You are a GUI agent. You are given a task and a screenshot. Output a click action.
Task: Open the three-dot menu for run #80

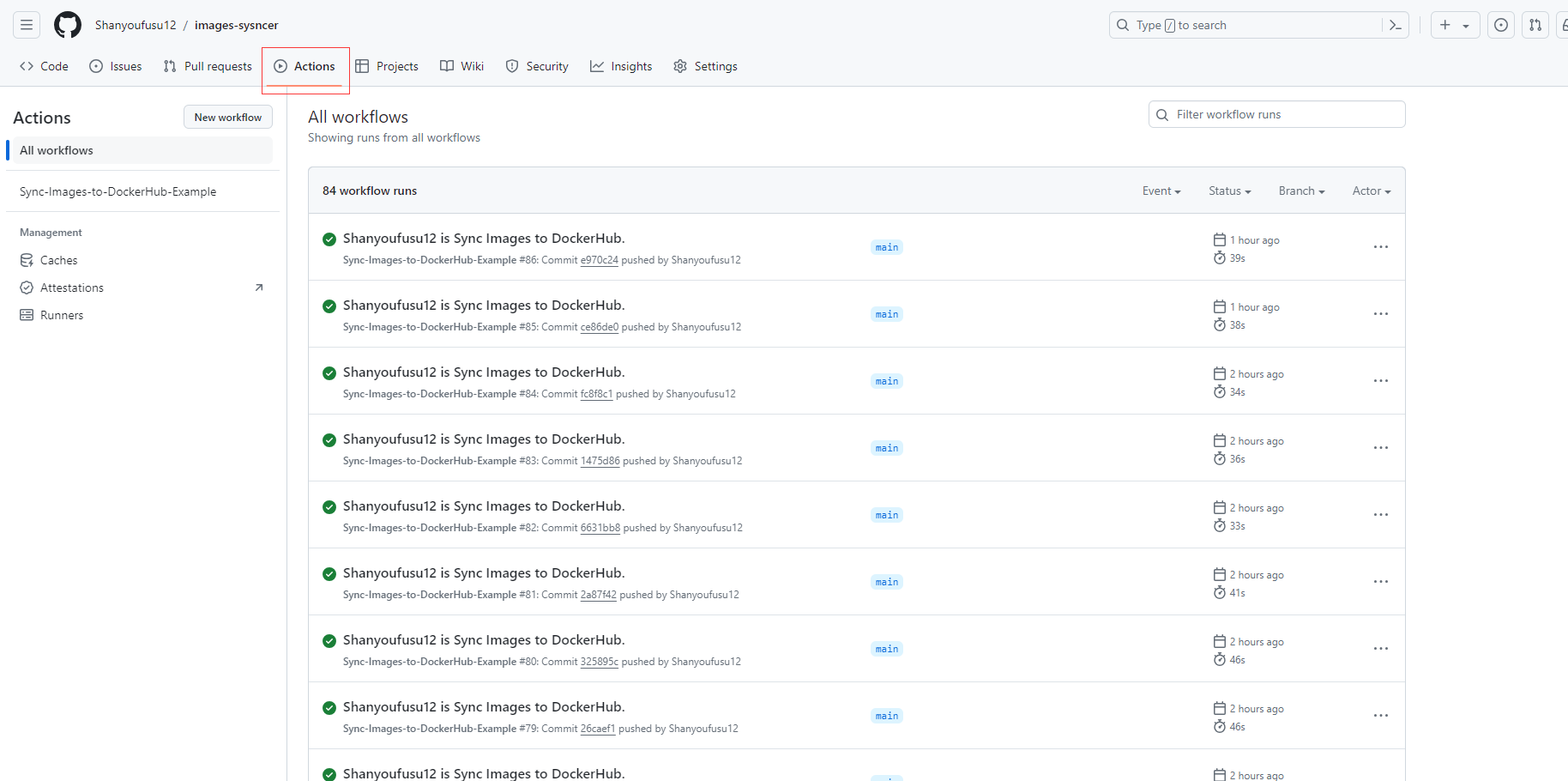click(x=1381, y=649)
